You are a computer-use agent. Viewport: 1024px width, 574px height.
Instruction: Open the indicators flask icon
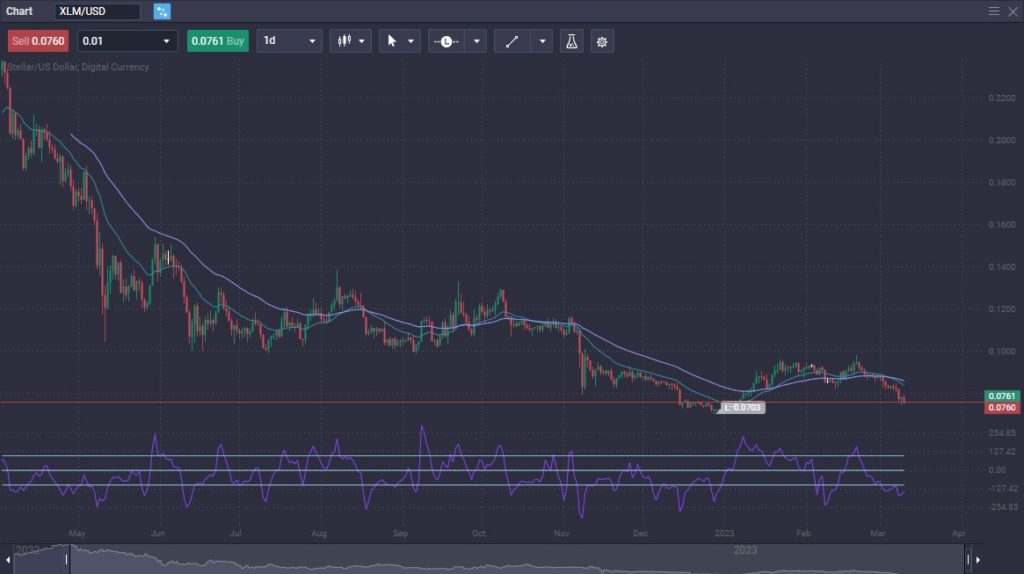pos(572,41)
